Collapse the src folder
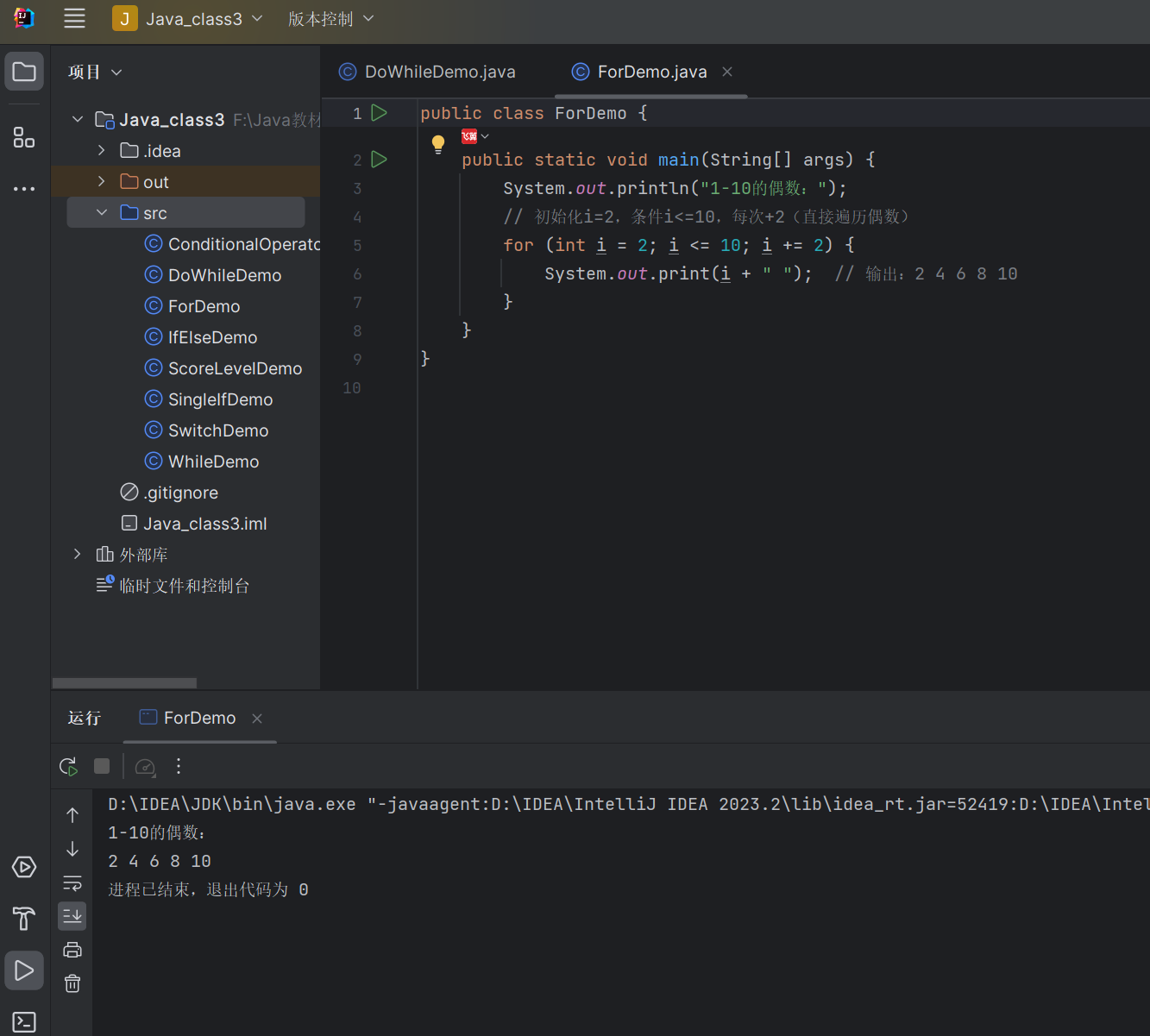The height and width of the screenshot is (1036, 1150). pos(102,213)
